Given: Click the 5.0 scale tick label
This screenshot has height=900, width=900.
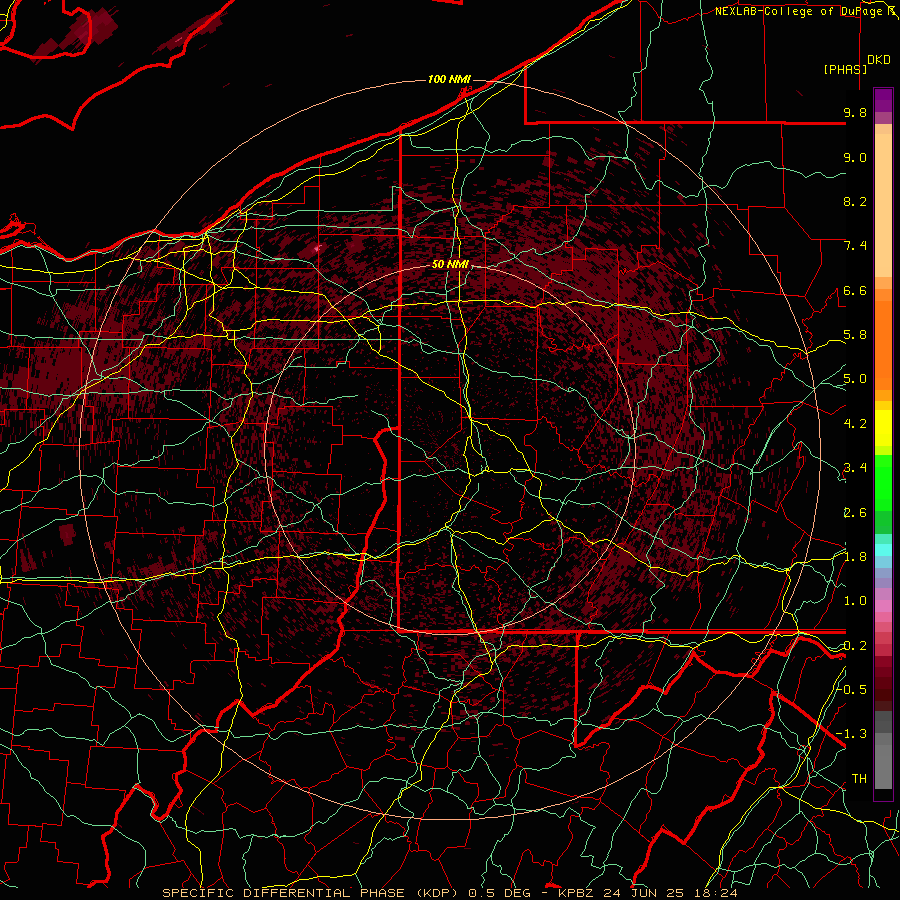Looking at the screenshot, I should coord(855,379).
